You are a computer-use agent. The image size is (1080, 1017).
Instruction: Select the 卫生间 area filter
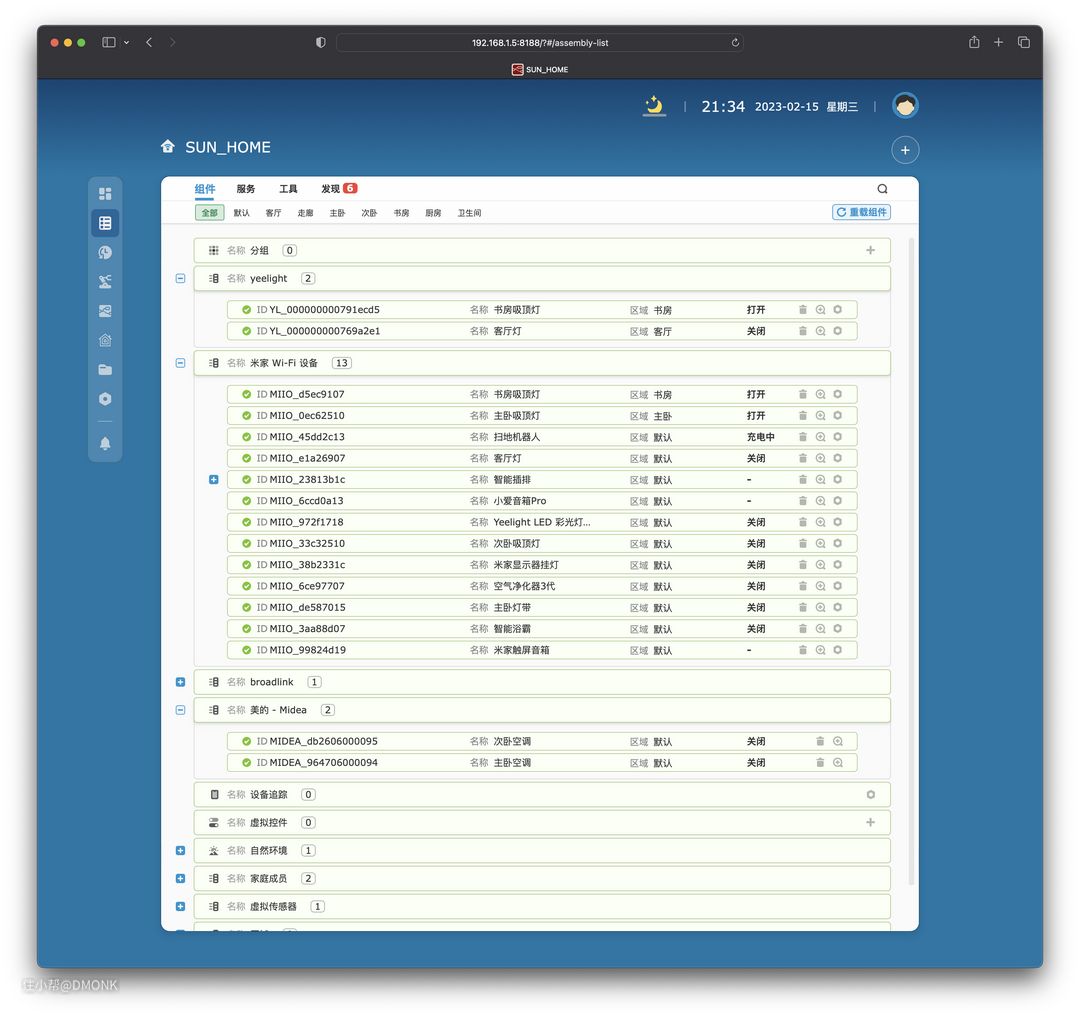tap(469, 213)
